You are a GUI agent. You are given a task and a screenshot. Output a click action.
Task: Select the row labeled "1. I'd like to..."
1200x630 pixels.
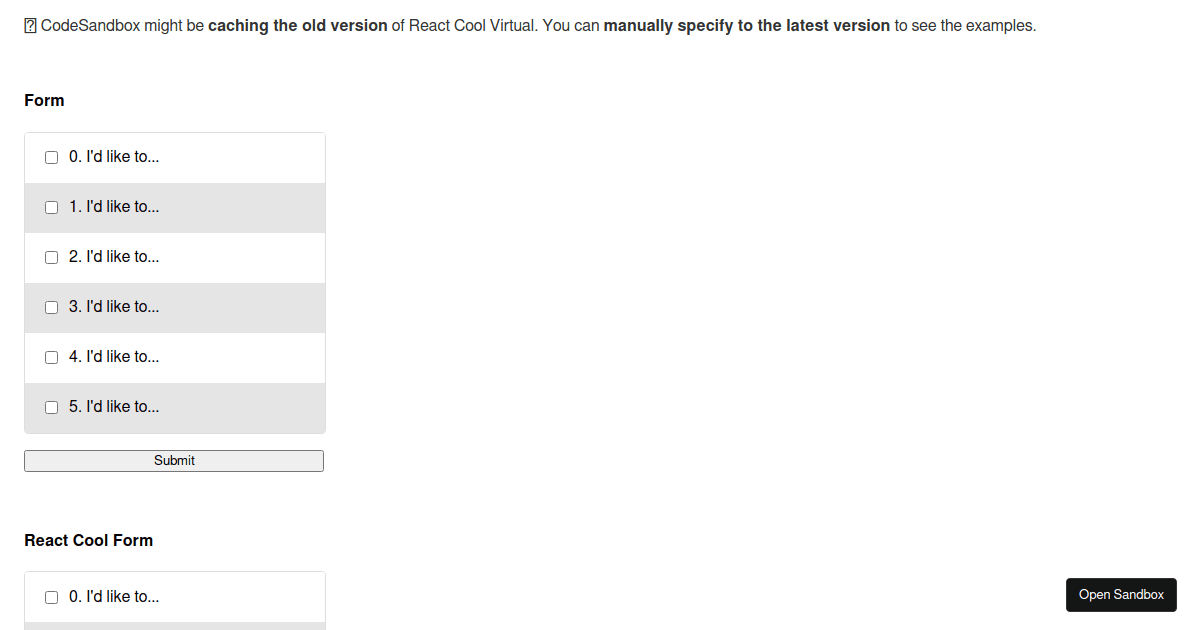[x=174, y=207]
